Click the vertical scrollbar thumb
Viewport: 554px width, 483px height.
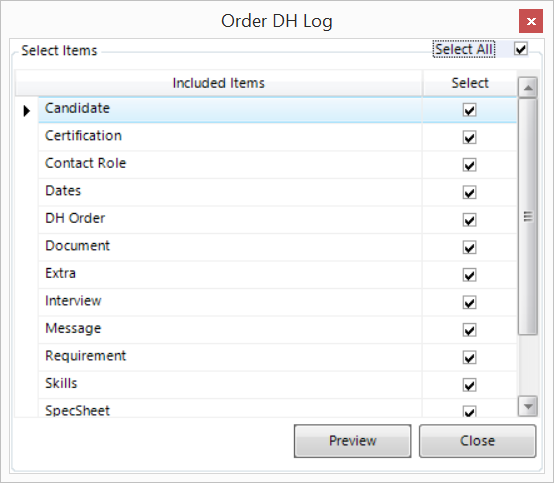pyautogui.click(x=528, y=216)
